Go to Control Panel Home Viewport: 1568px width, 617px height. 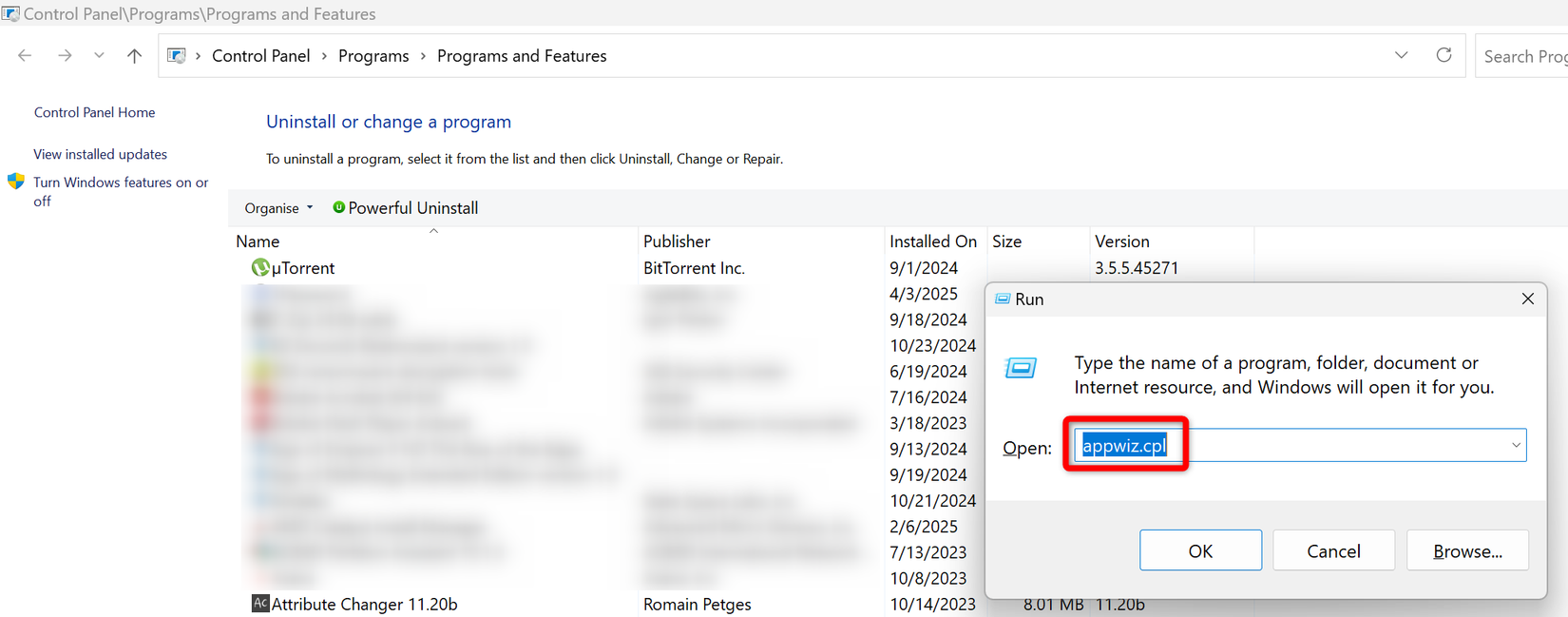[x=94, y=112]
